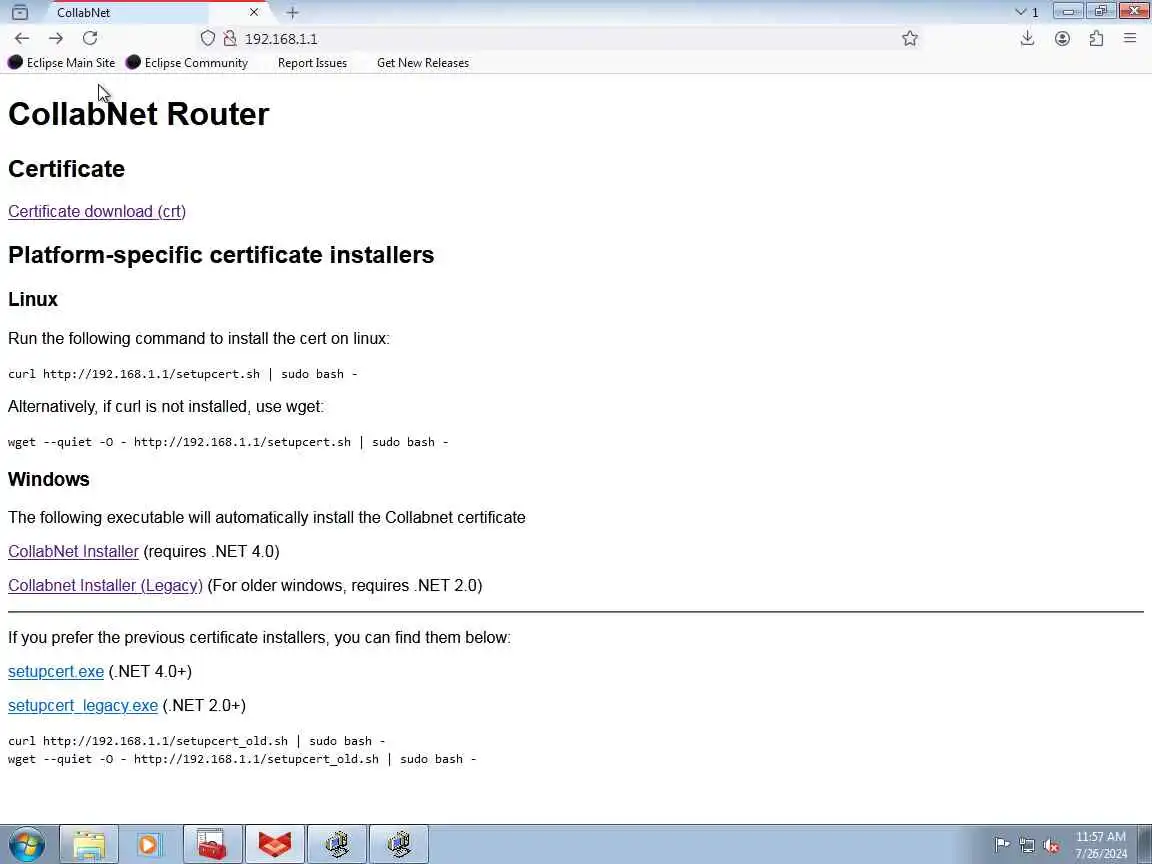Click the wget setupcert_old.sh command line
1152x864 pixels.
(242, 759)
